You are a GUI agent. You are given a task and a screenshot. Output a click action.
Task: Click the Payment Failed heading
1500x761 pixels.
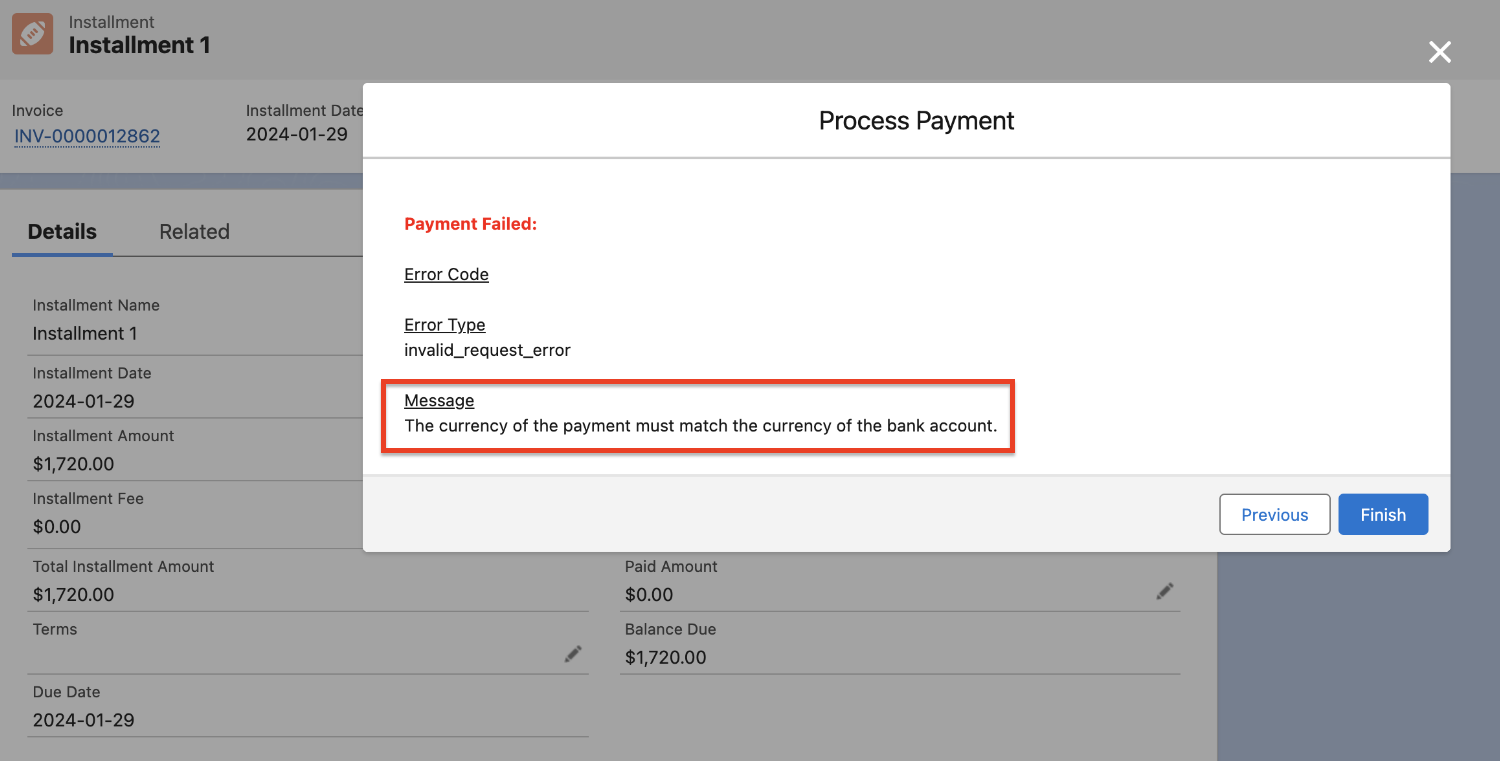pos(470,224)
